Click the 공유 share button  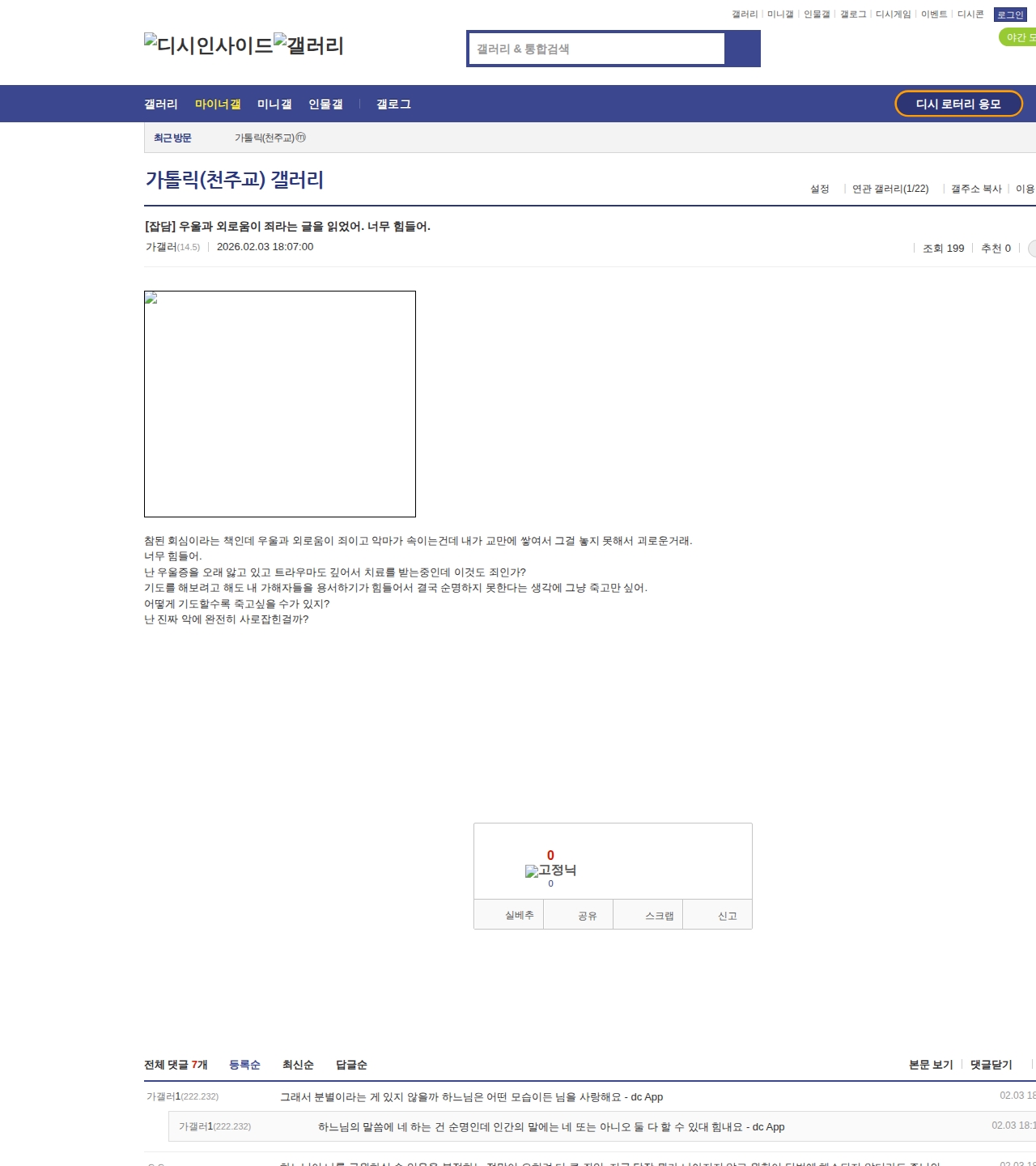coord(578,914)
